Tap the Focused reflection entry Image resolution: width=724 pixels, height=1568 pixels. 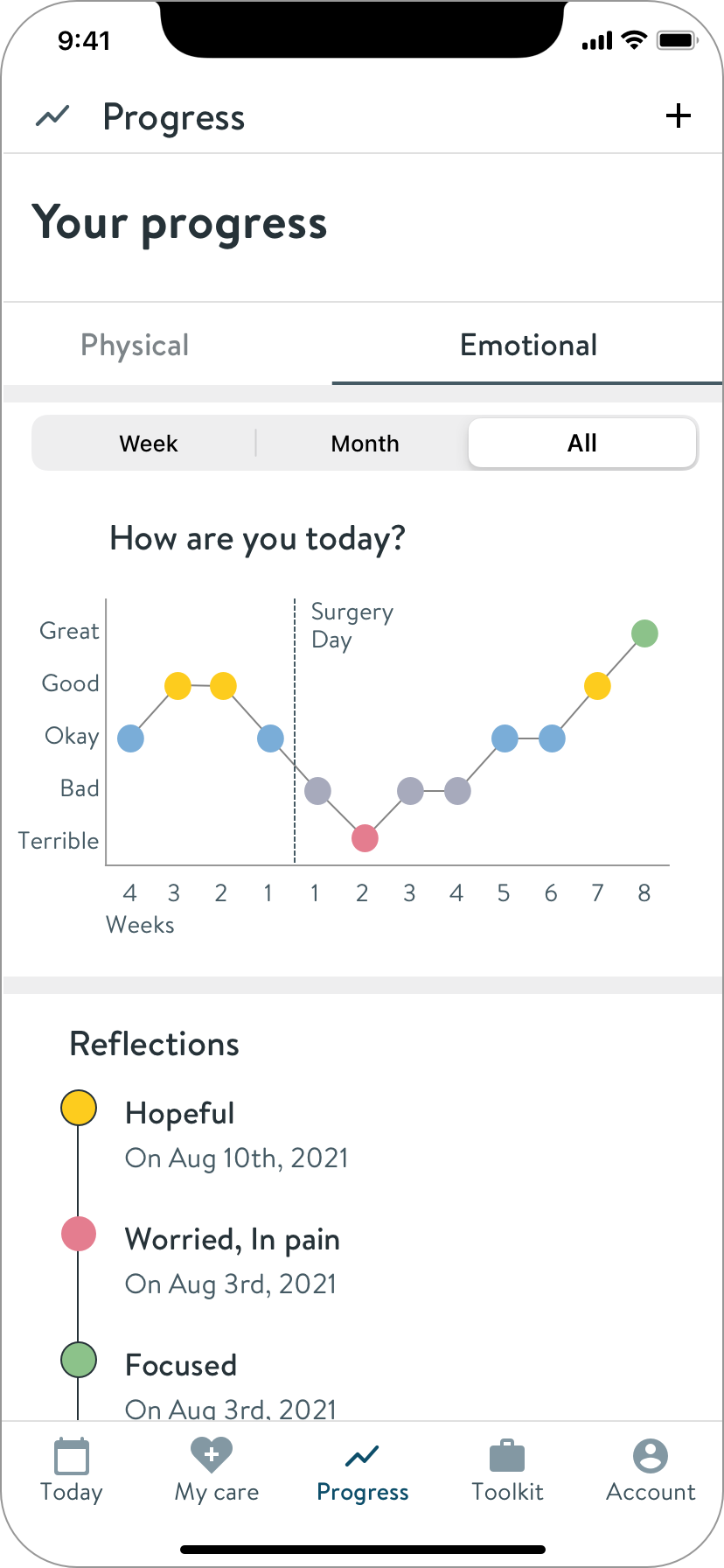[x=181, y=1366]
